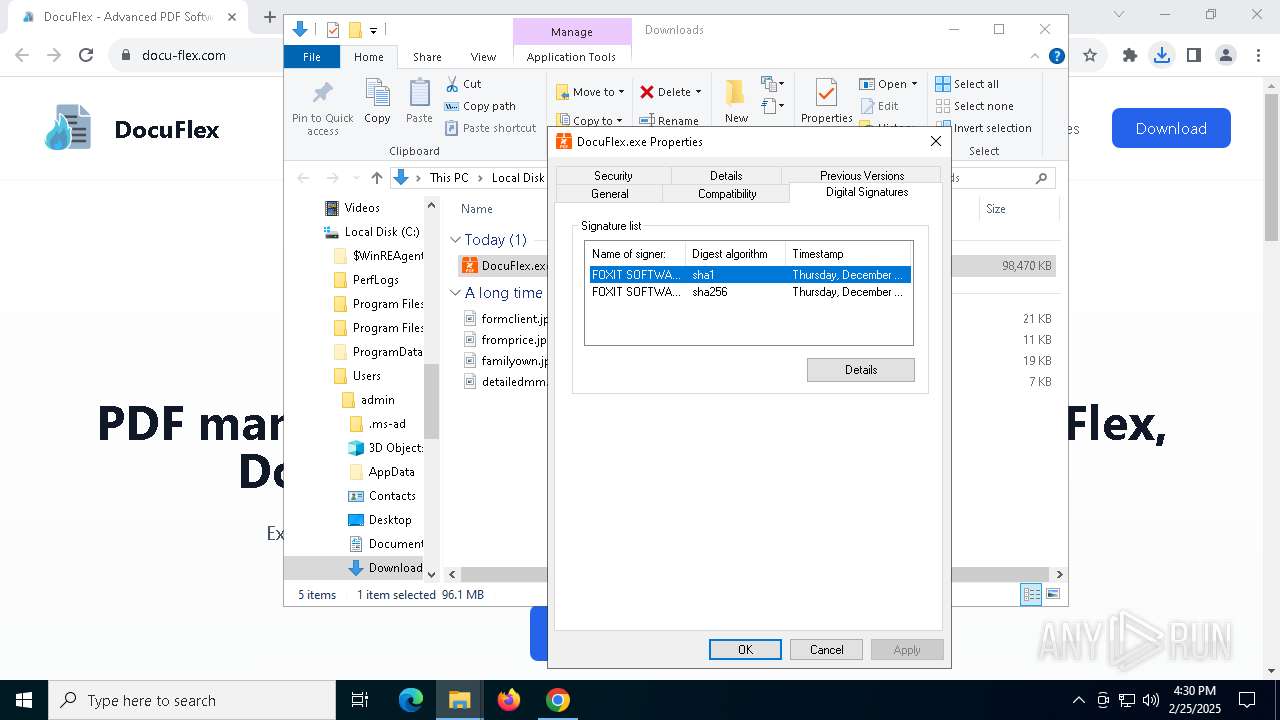Select the DocuFlex.exe file
Viewport: 1280px width, 720px height.
pyautogui.click(x=503, y=266)
